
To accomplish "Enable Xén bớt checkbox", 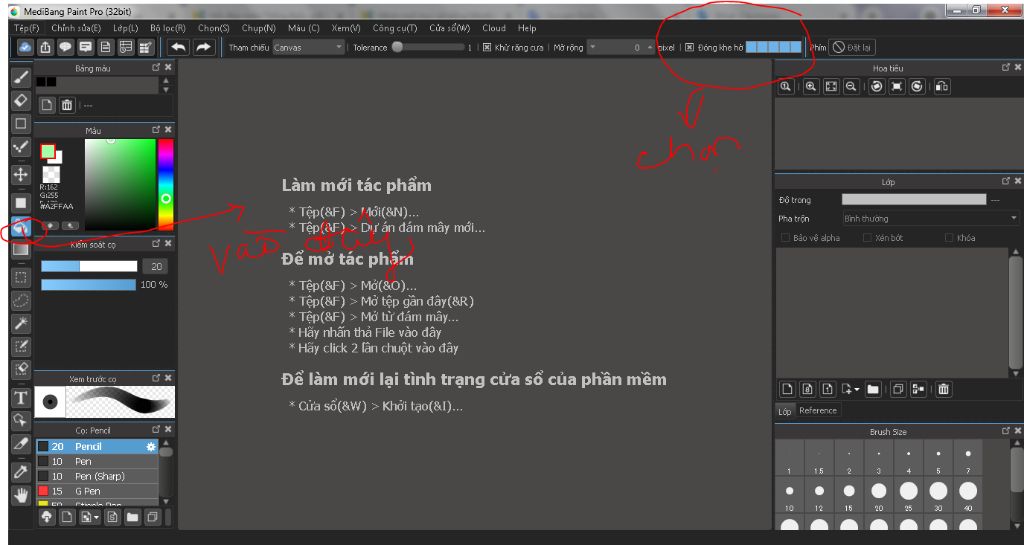I will pos(867,238).
